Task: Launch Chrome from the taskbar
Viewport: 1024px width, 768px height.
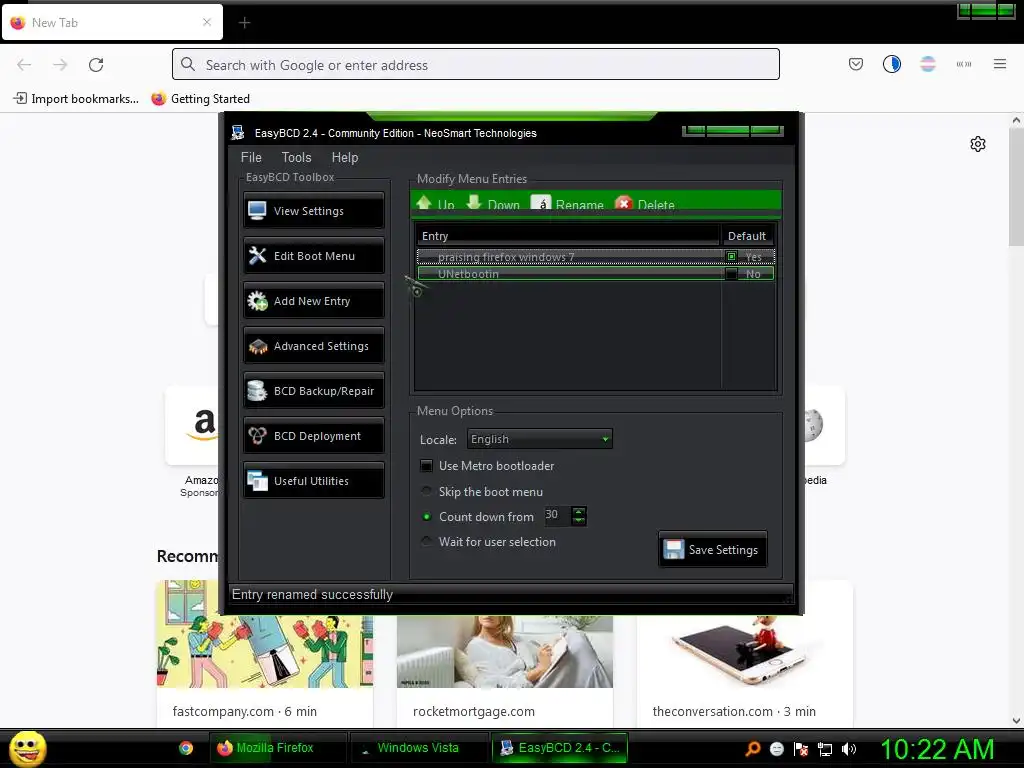Action: coord(186,748)
